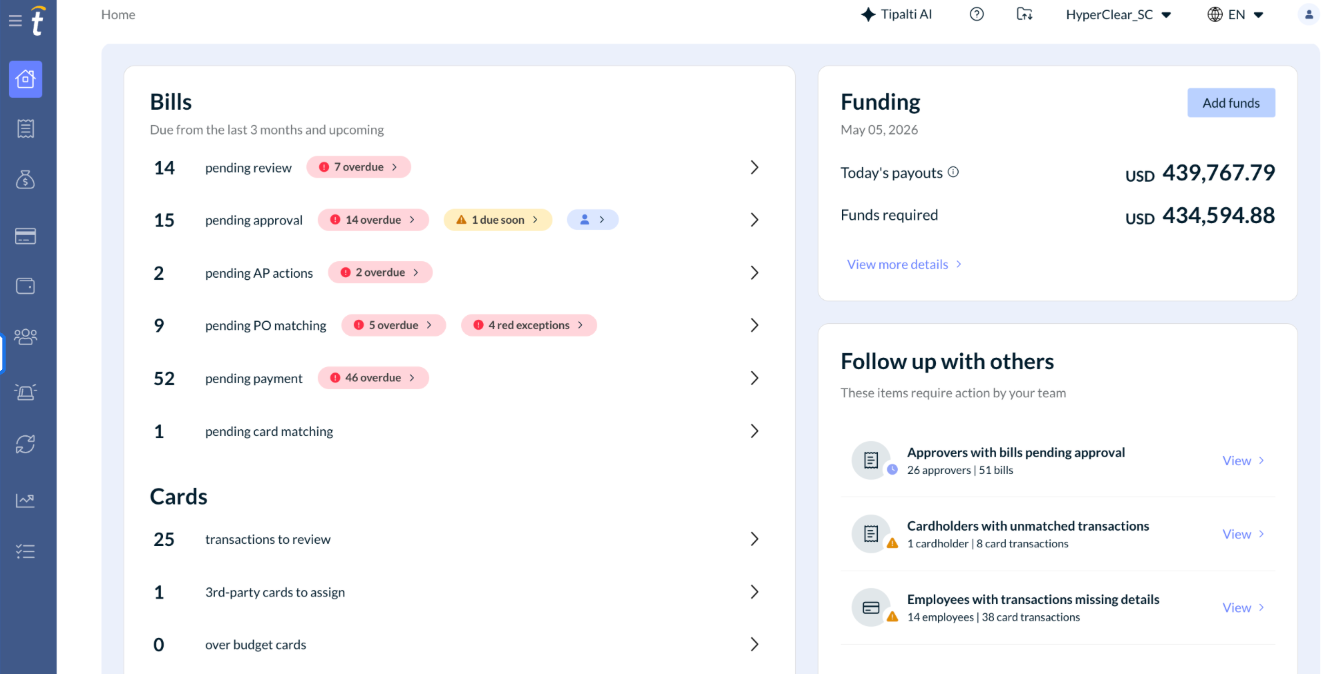Screen dimensions: 1344x674
Task: Select the 46 overdue pending payment badge
Action: tap(373, 378)
